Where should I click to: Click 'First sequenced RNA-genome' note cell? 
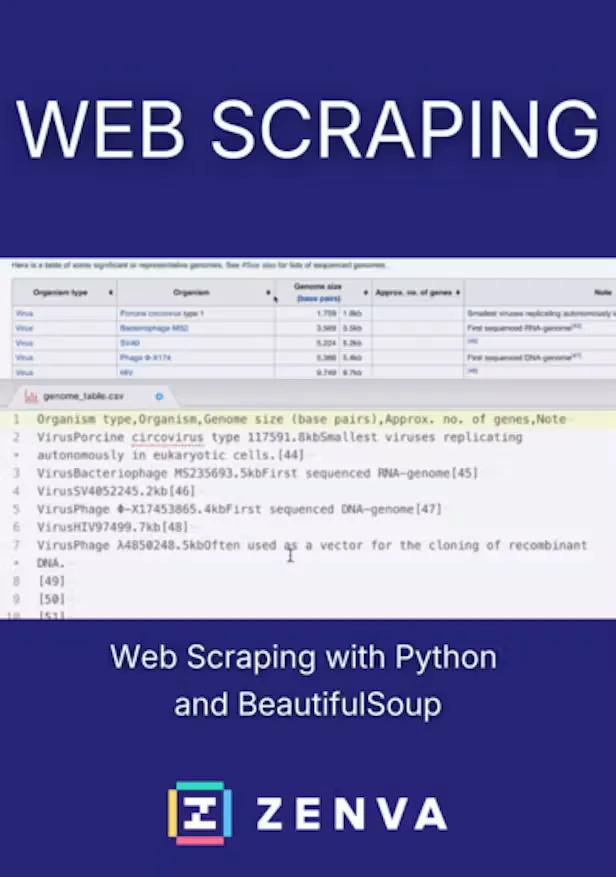[x=524, y=328]
